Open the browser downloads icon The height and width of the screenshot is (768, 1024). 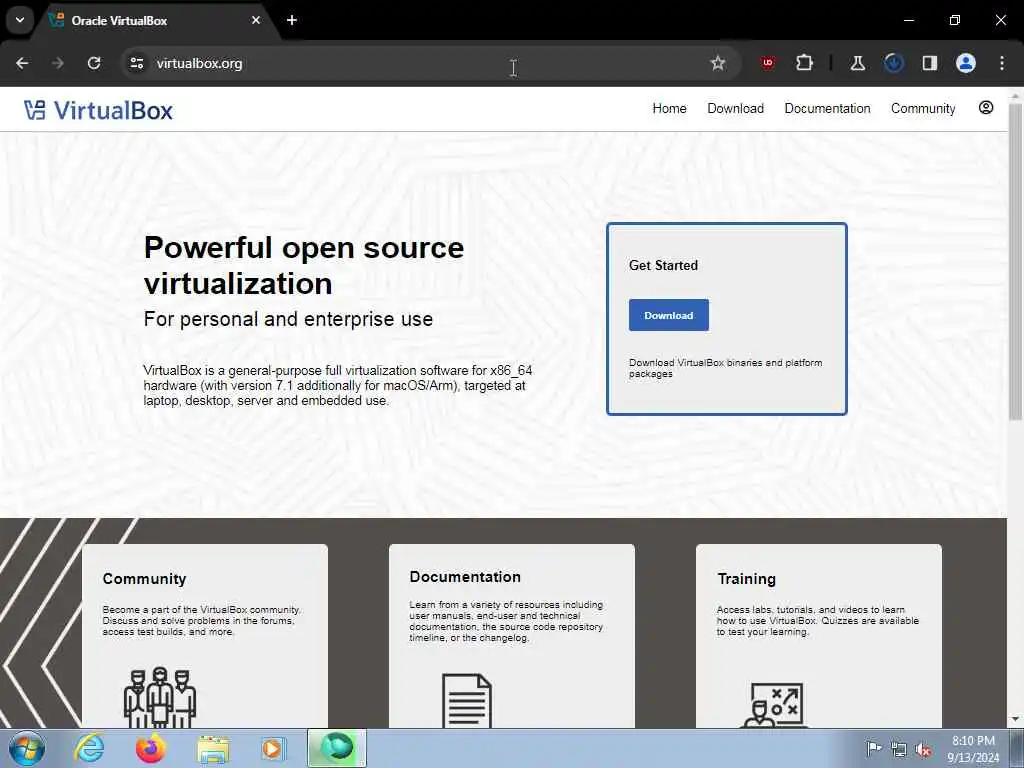[894, 63]
